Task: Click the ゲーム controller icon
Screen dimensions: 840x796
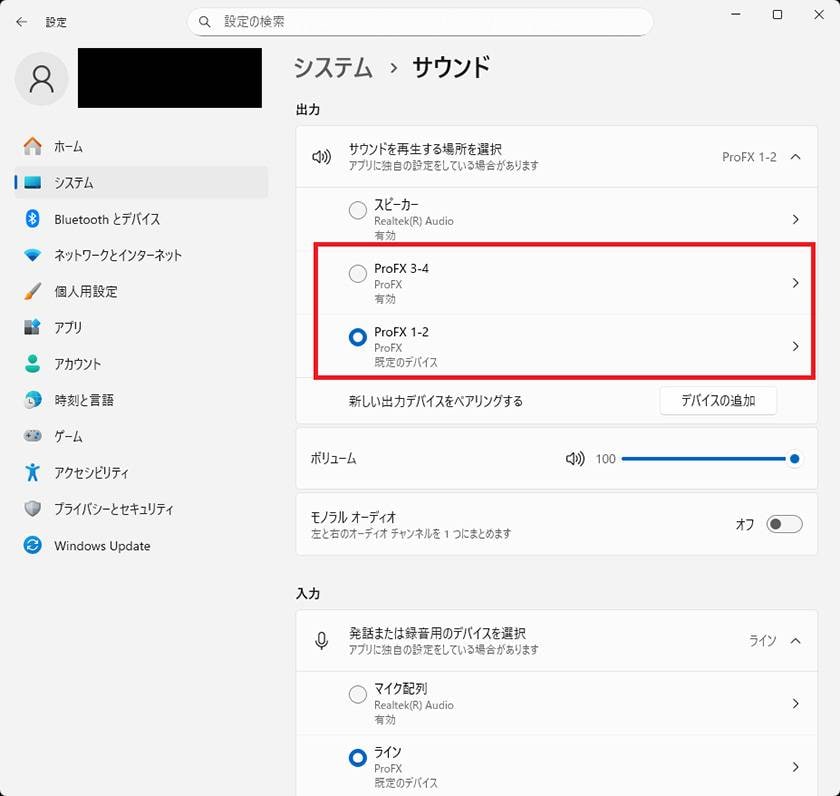Action: (x=33, y=436)
